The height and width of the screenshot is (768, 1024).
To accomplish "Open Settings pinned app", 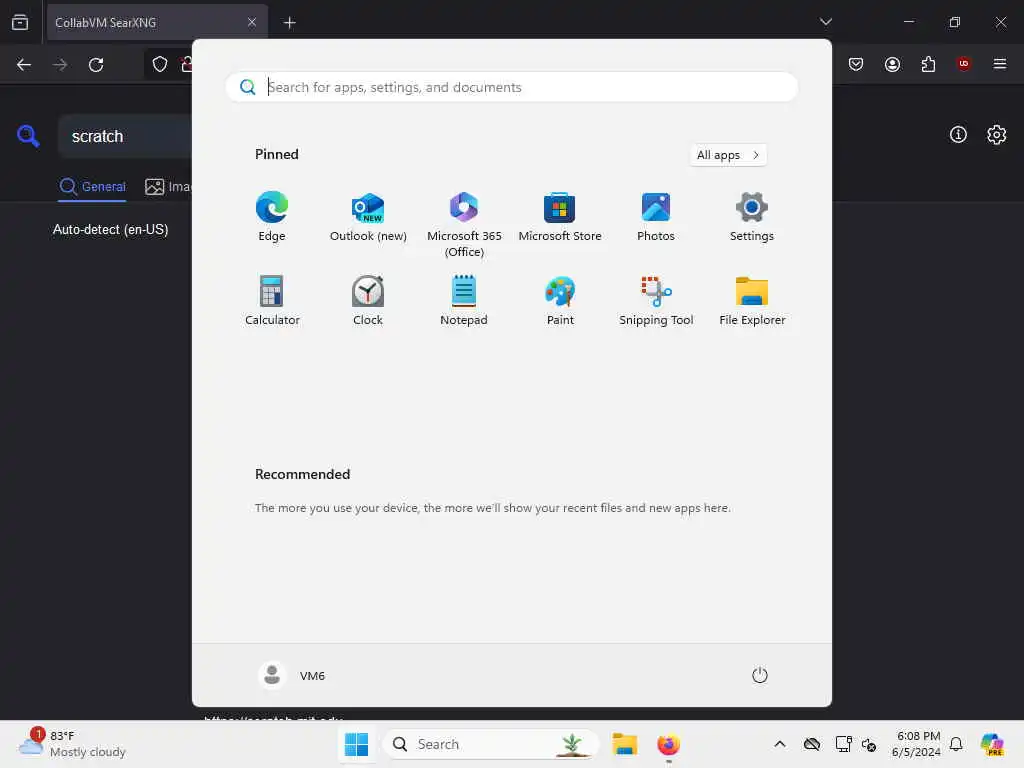I will [x=752, y=217].
